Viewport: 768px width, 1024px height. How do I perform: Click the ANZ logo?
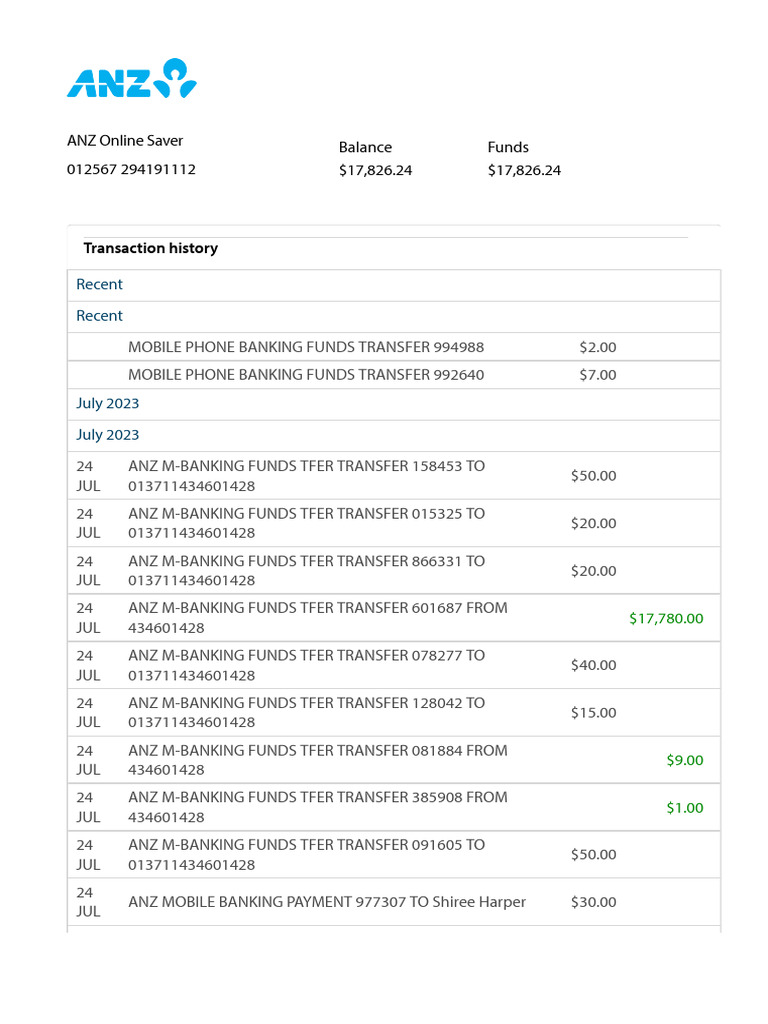tap(131, 78)
